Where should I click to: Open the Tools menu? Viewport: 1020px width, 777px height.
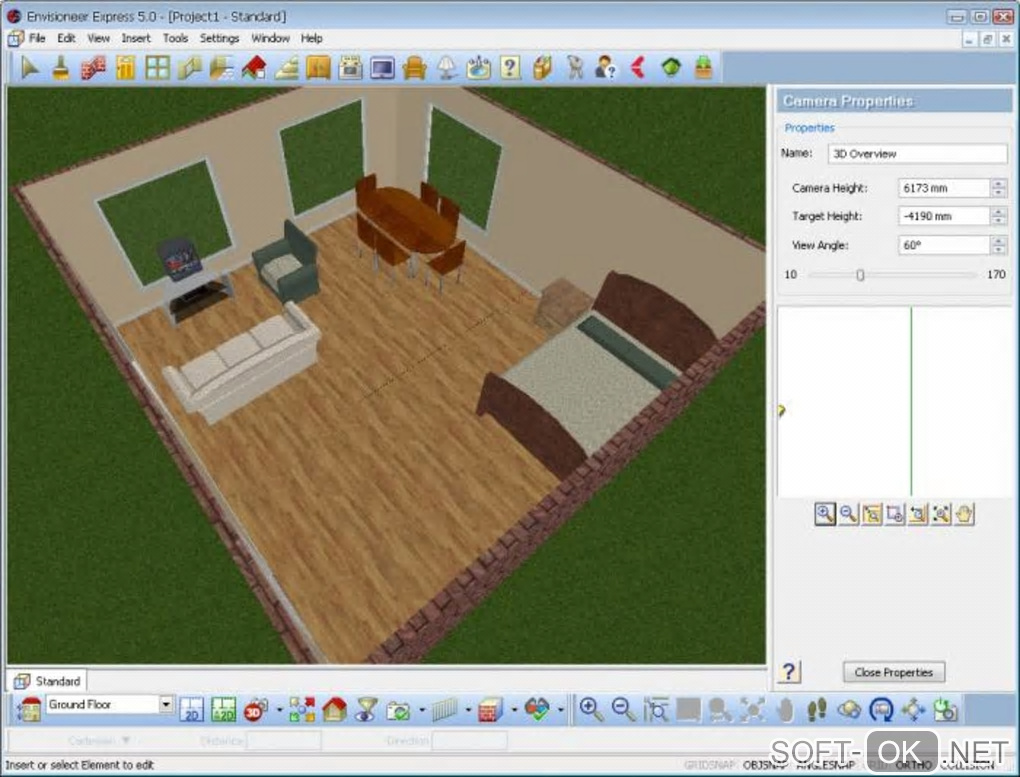pyautogui.click(x=175, y=38)
